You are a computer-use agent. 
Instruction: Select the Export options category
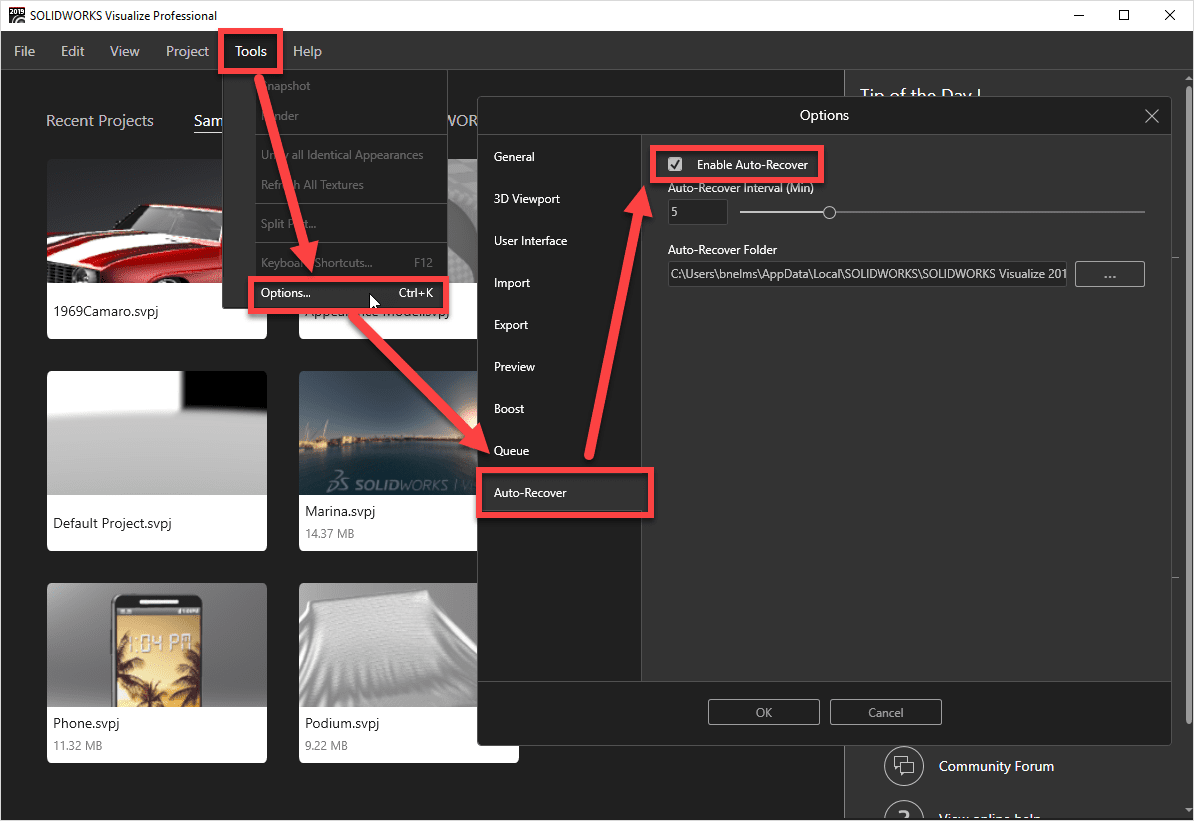pos(510,324)
